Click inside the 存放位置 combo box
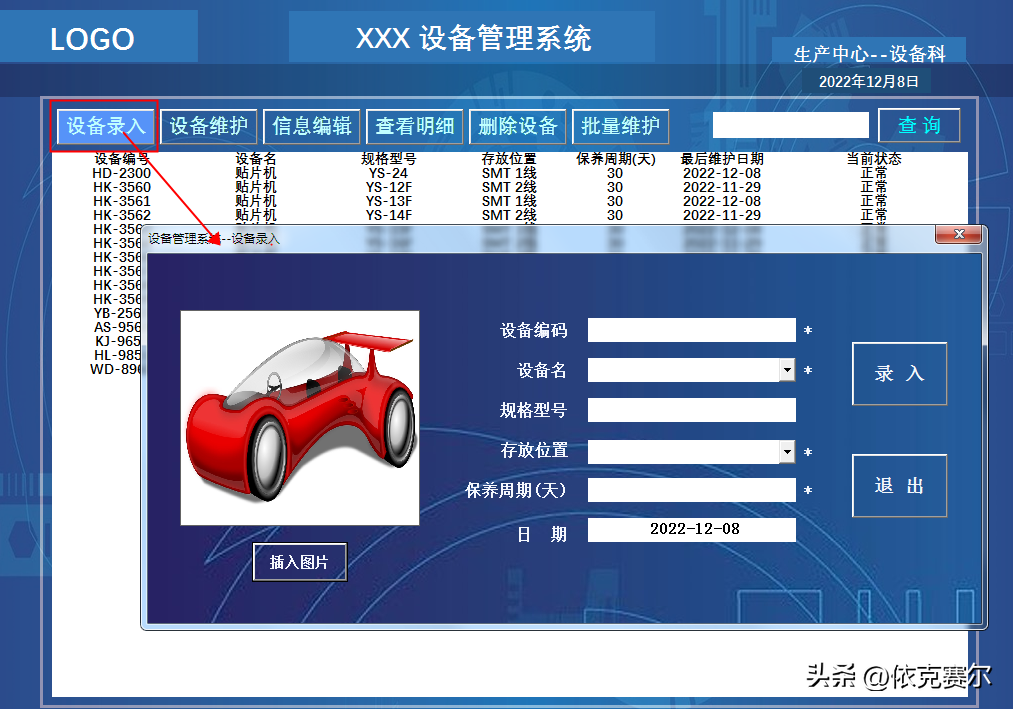1013x709 pixels. [684, 451]
